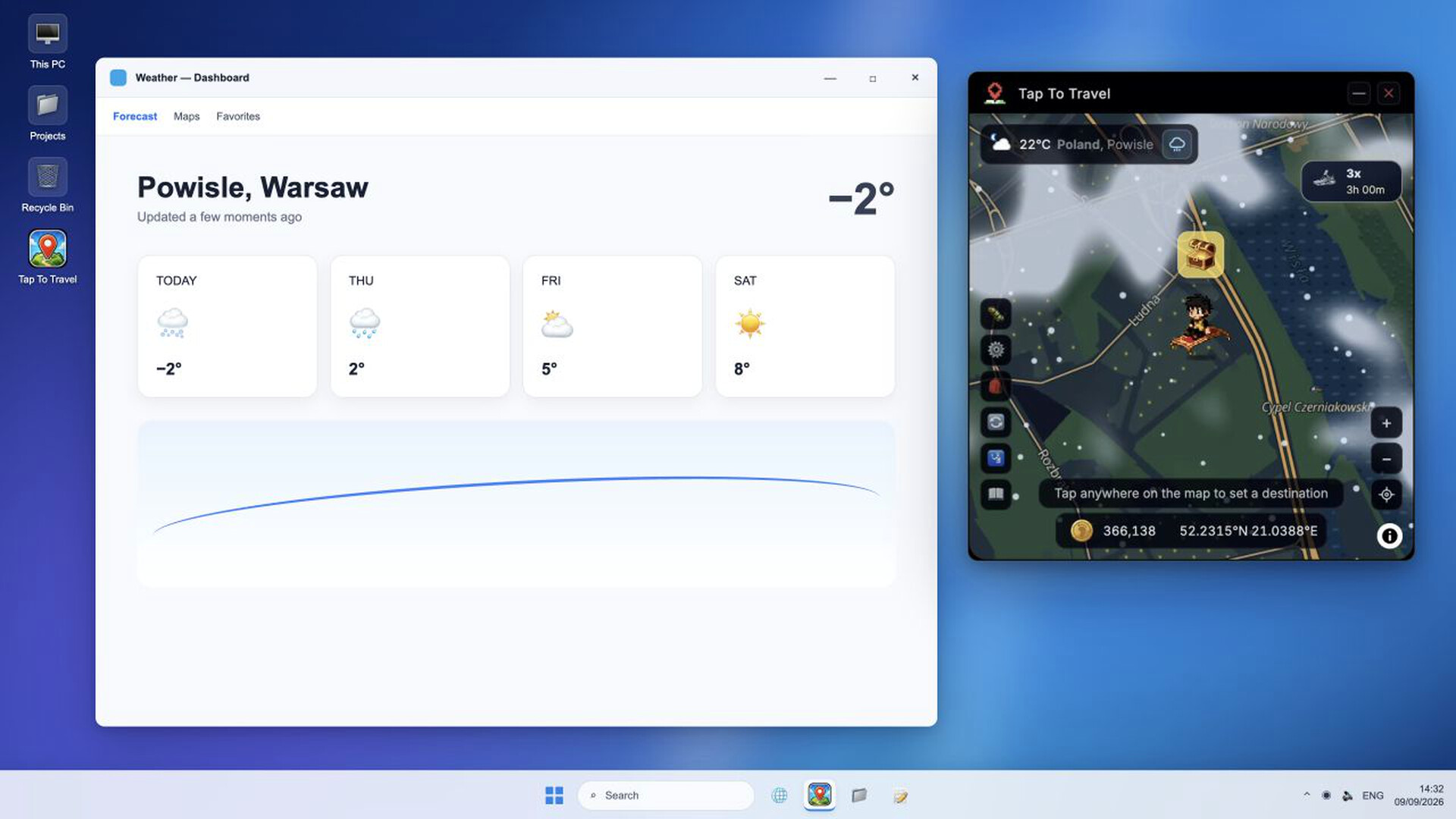Click the character riding the flying carpet

pos(1198,326)
